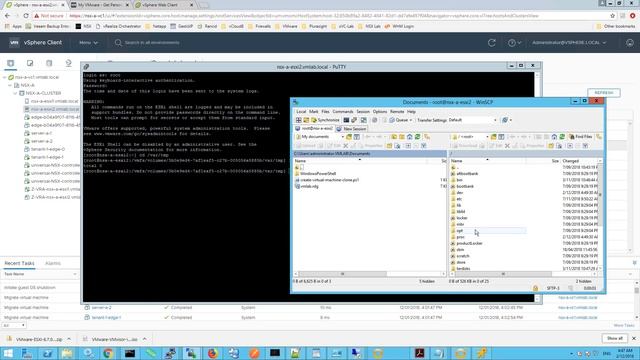
Task: Open Chrome from the Windows taskbar
Action: [x=108, y=353]
